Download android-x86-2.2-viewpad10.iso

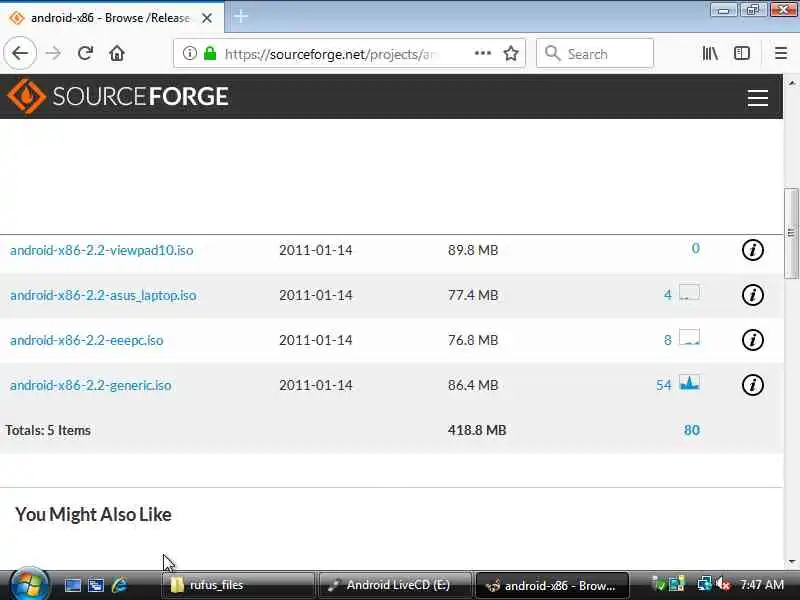coord(102,250)
